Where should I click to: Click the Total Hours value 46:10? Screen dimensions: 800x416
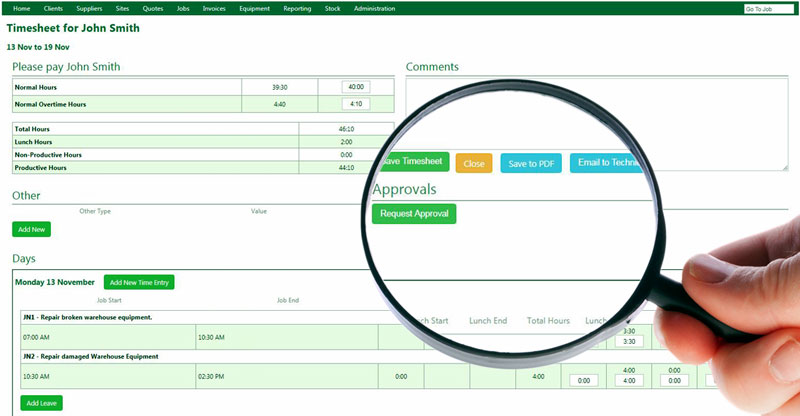coord(346,129)
